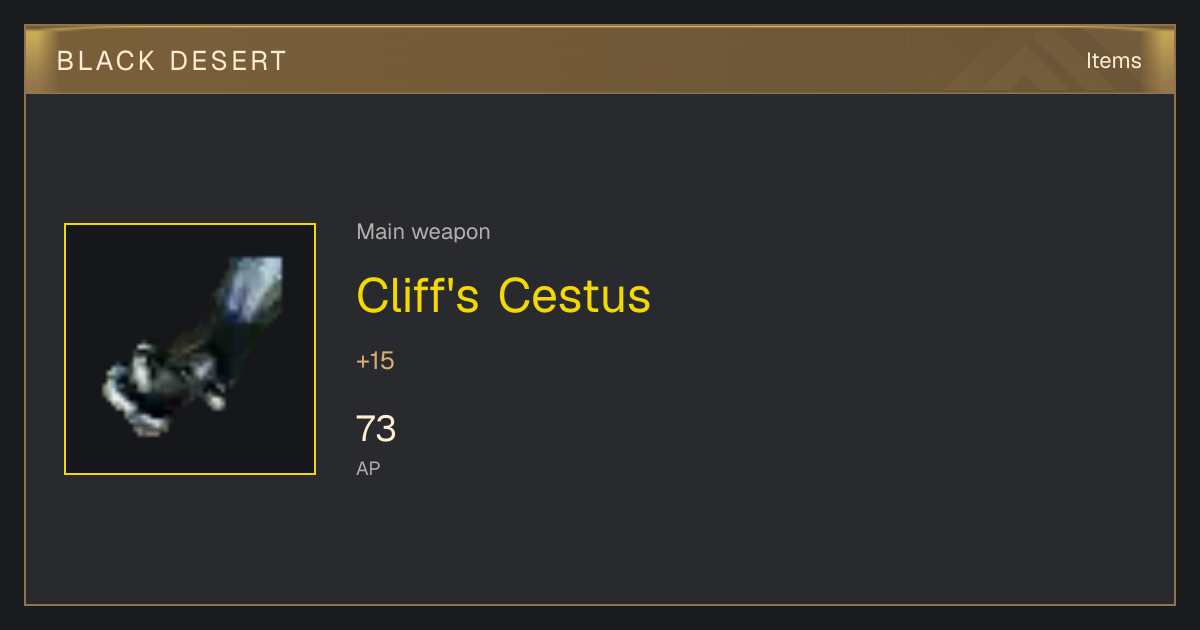Select the 73 attack power value

376,429
